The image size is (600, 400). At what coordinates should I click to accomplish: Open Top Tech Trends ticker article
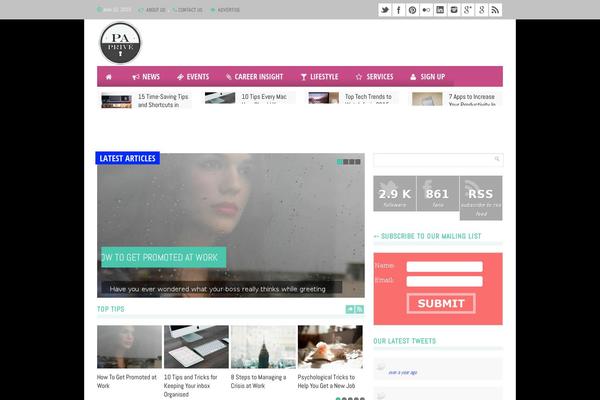(x=368, y=98)
